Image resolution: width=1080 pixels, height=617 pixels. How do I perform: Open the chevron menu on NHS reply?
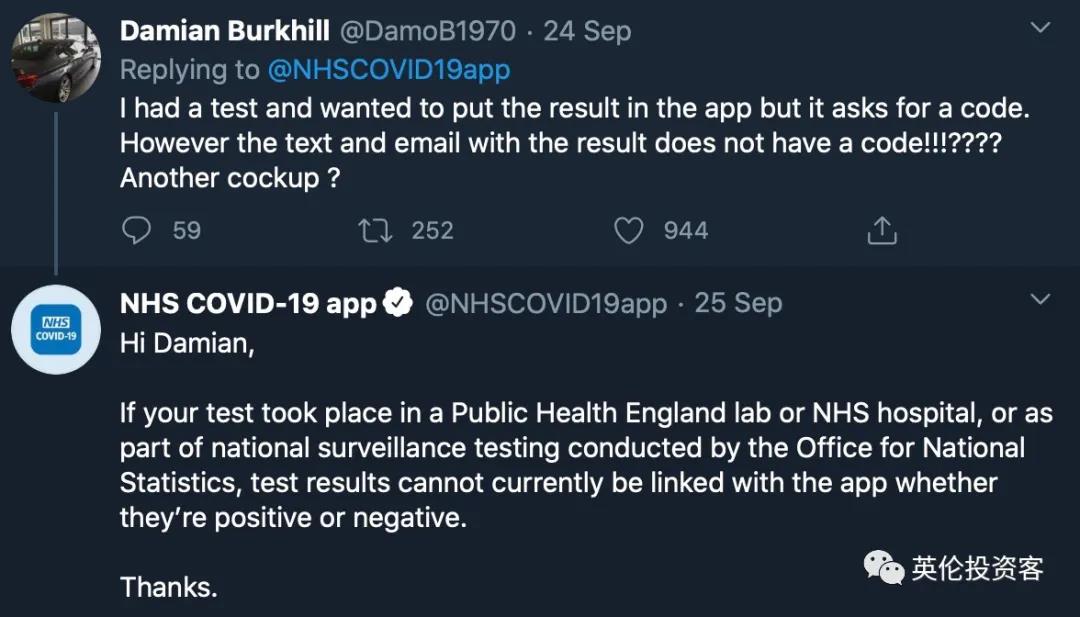point(1040,300)
